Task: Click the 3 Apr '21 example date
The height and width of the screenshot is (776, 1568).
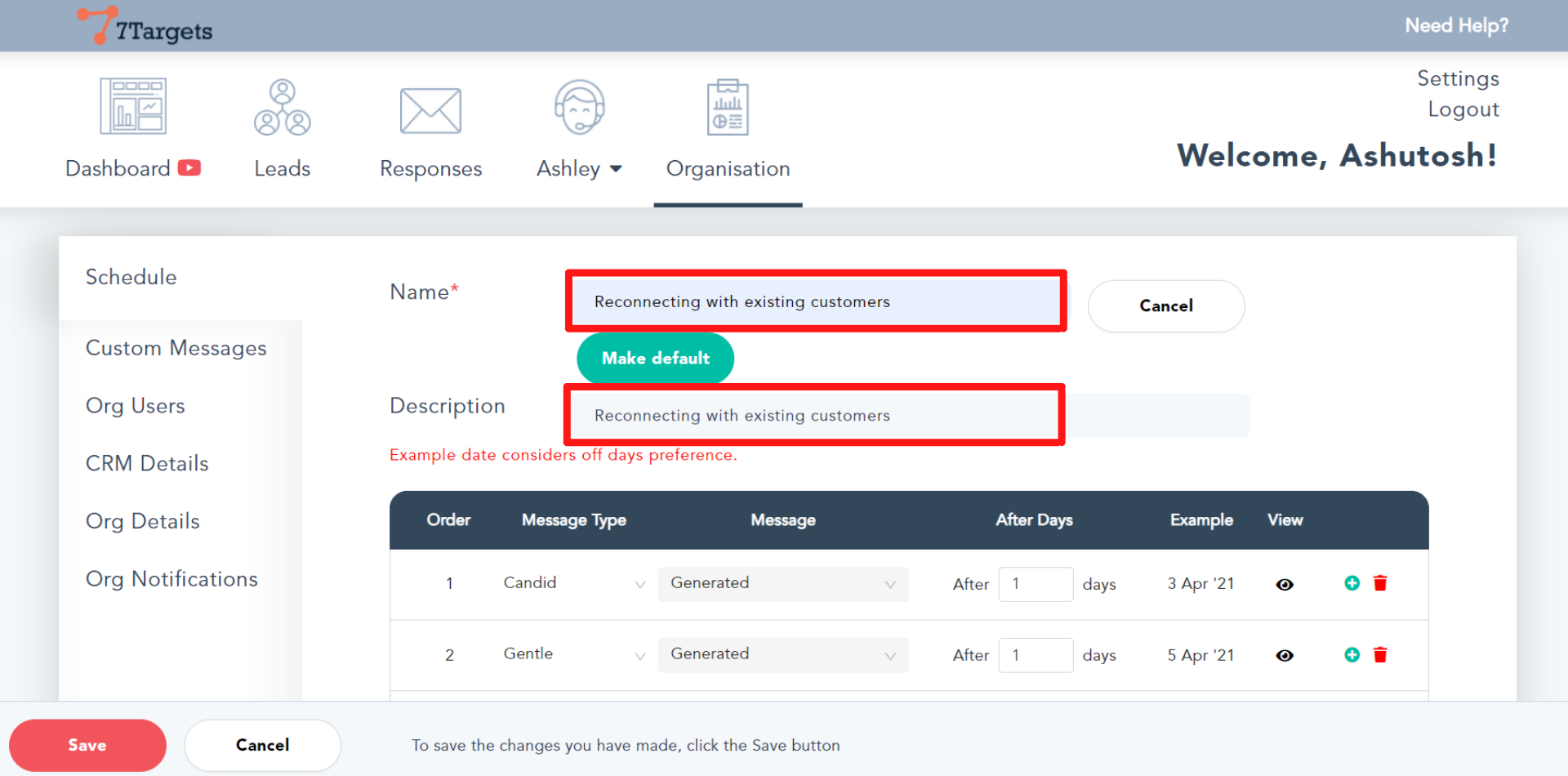Action: pyautogui.click(x=1200, y=583)
